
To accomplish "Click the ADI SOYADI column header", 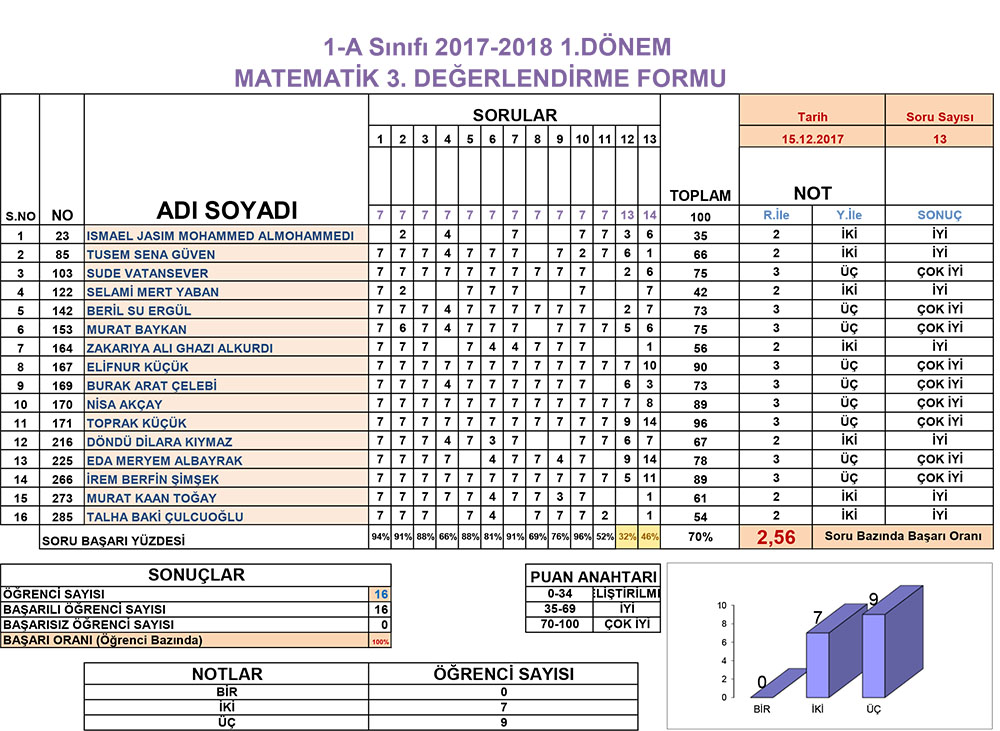I will 226,210.
